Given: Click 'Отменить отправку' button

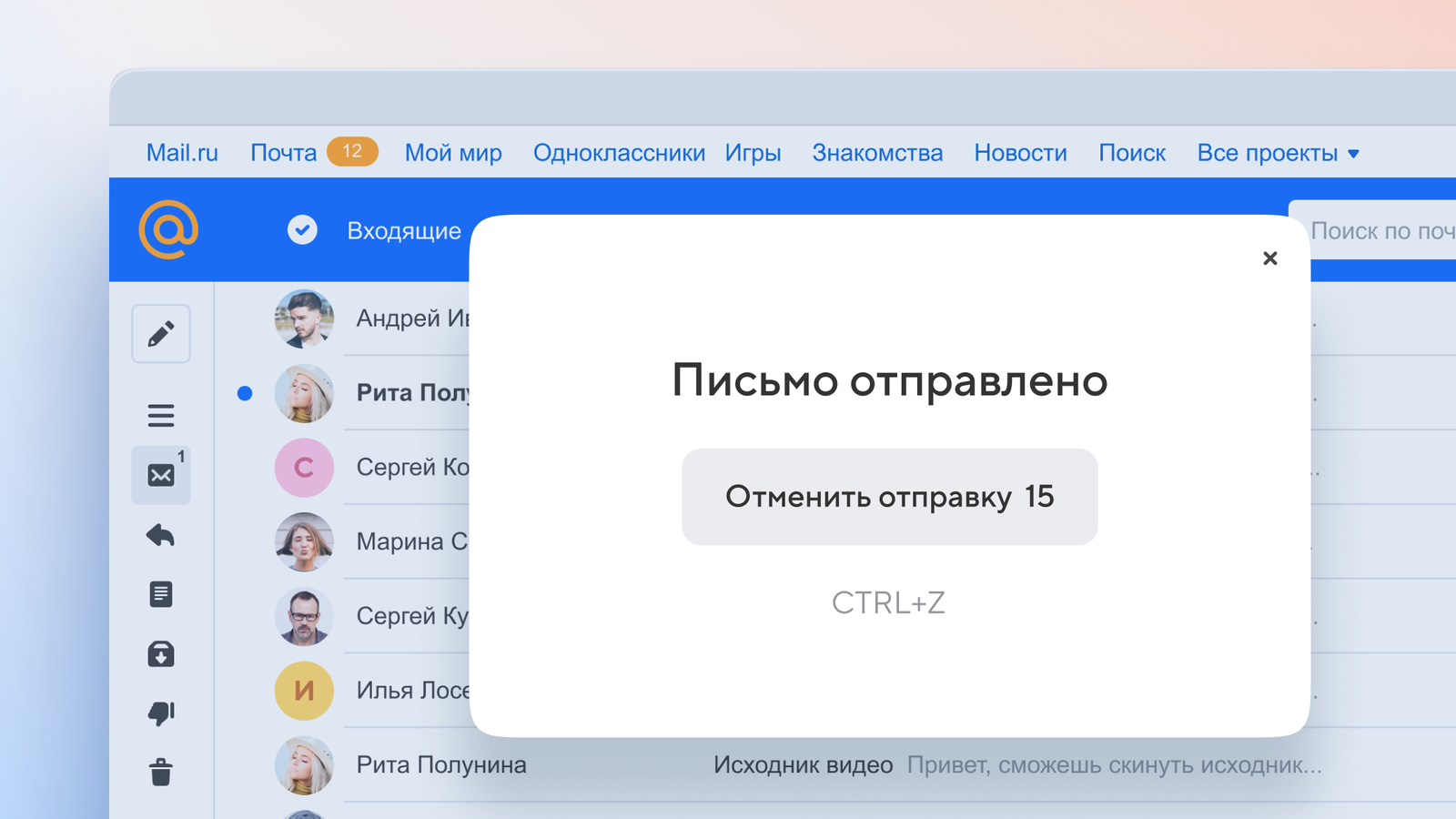Looking at the screenshot, I should pos(890,497).
